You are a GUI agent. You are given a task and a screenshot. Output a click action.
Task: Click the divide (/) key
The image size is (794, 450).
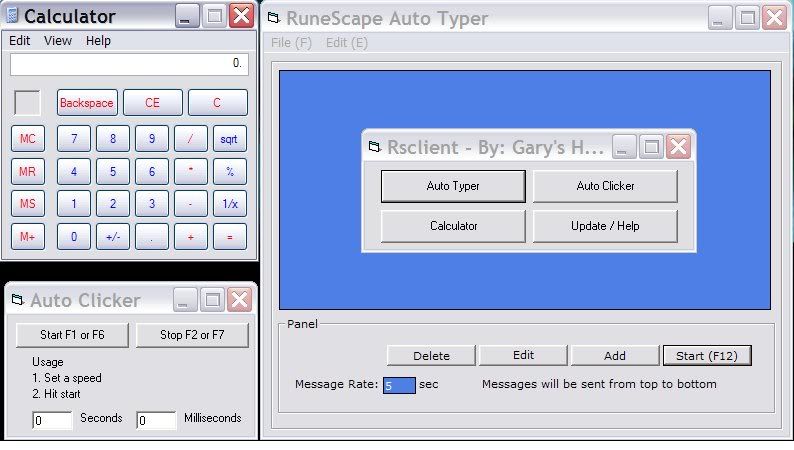tap(191, 139)
